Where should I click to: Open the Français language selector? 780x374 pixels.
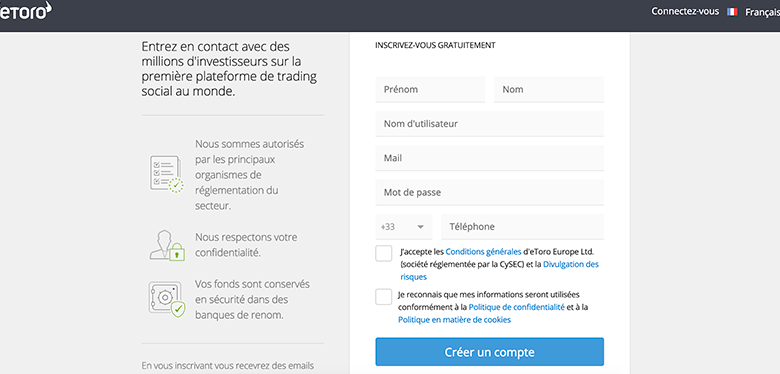pyautogui.click(x=762, y=12)
